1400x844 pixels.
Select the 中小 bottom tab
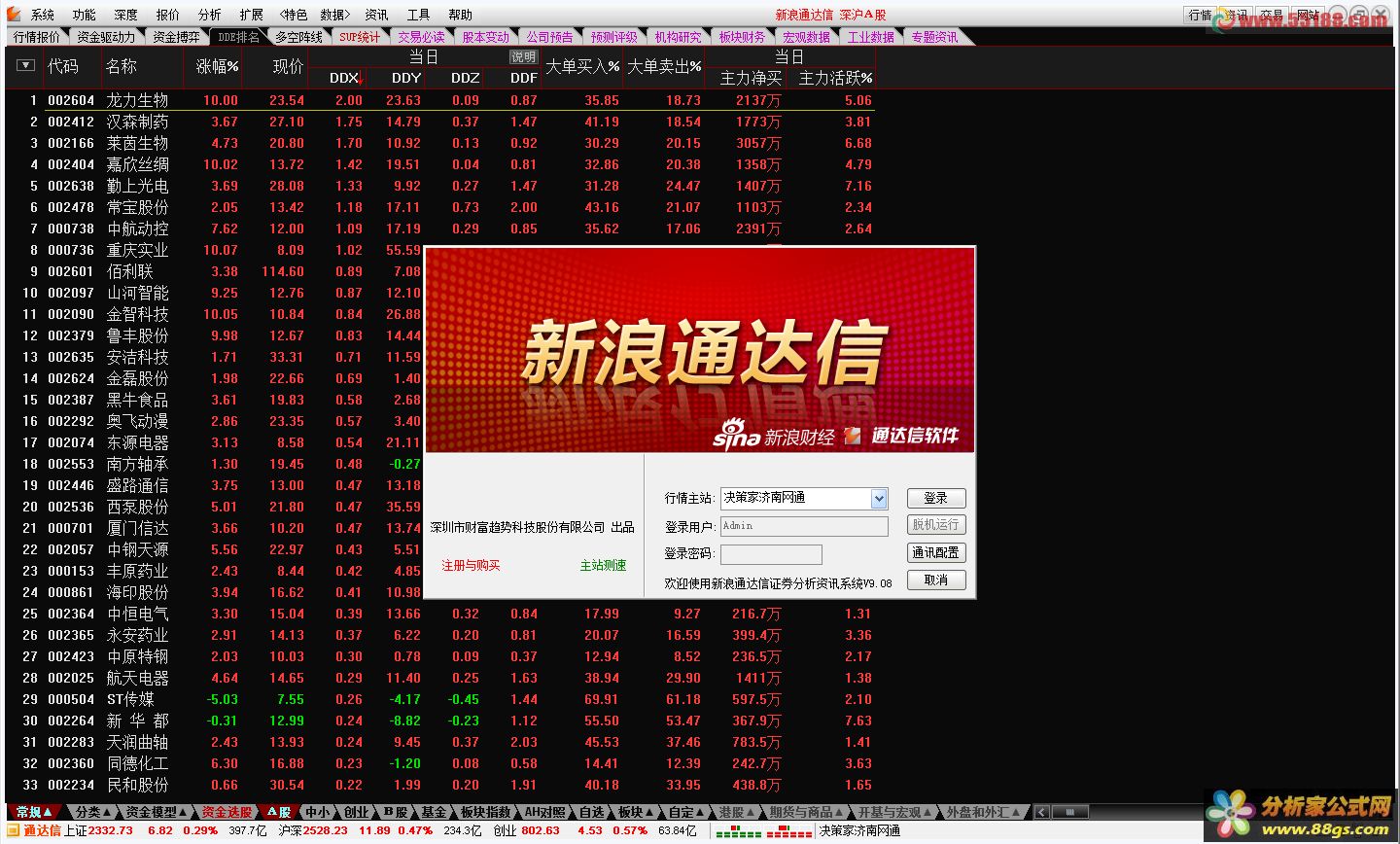[317, 812]
